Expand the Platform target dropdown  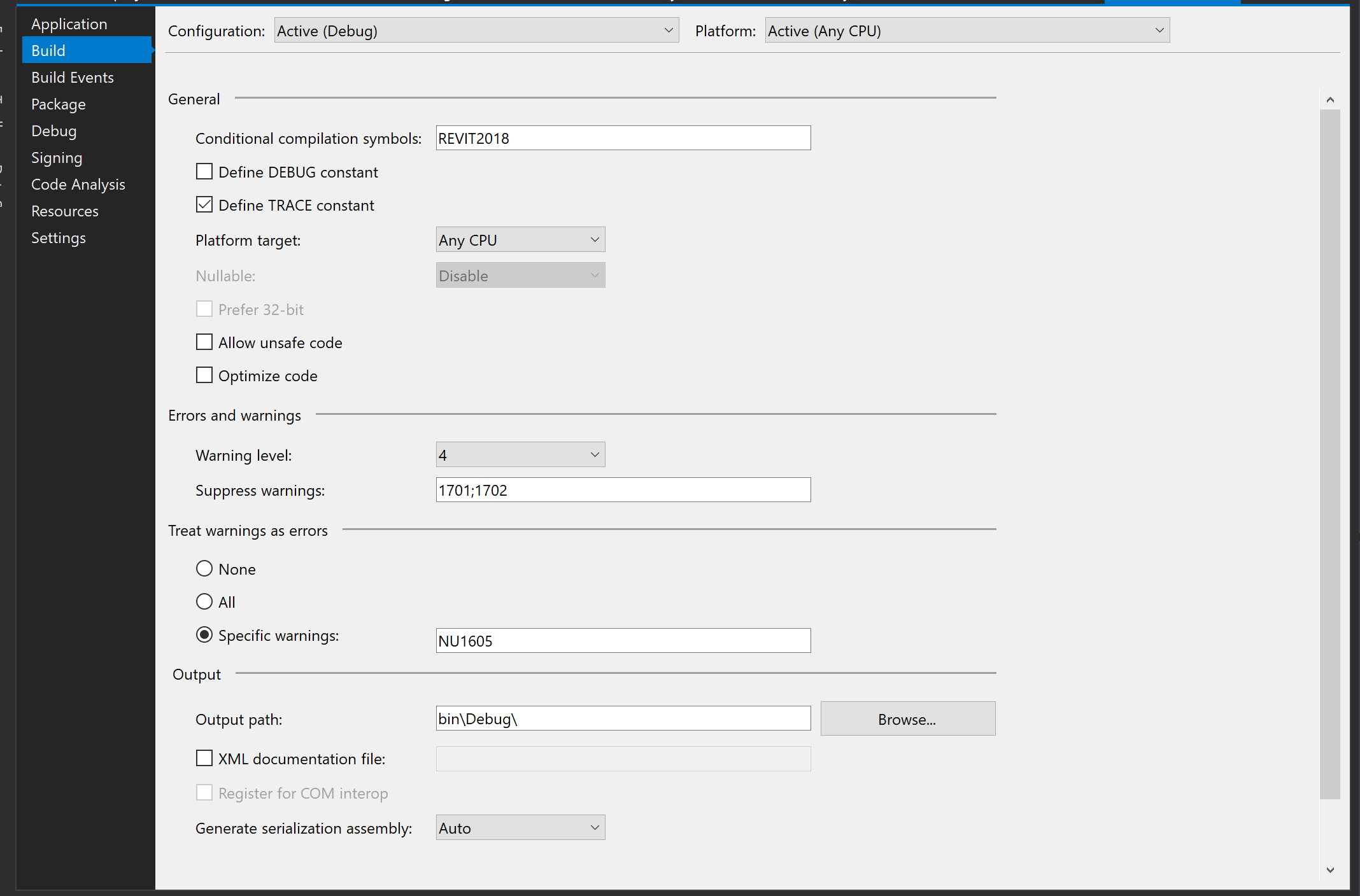pyautogui.click(x=520, y=240)
